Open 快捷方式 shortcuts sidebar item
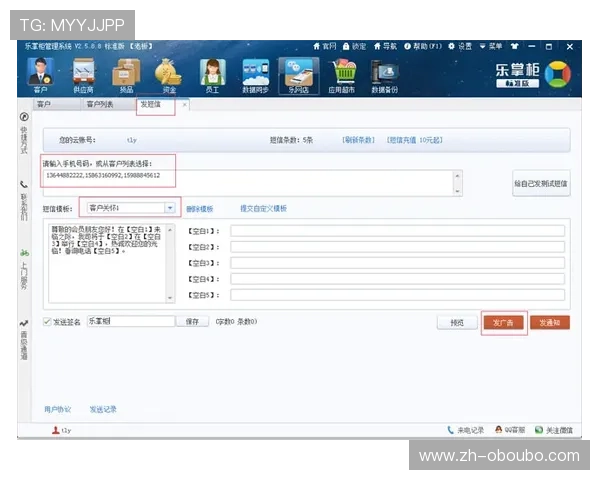This screenshot has height=480, width=600. (24, 134)
